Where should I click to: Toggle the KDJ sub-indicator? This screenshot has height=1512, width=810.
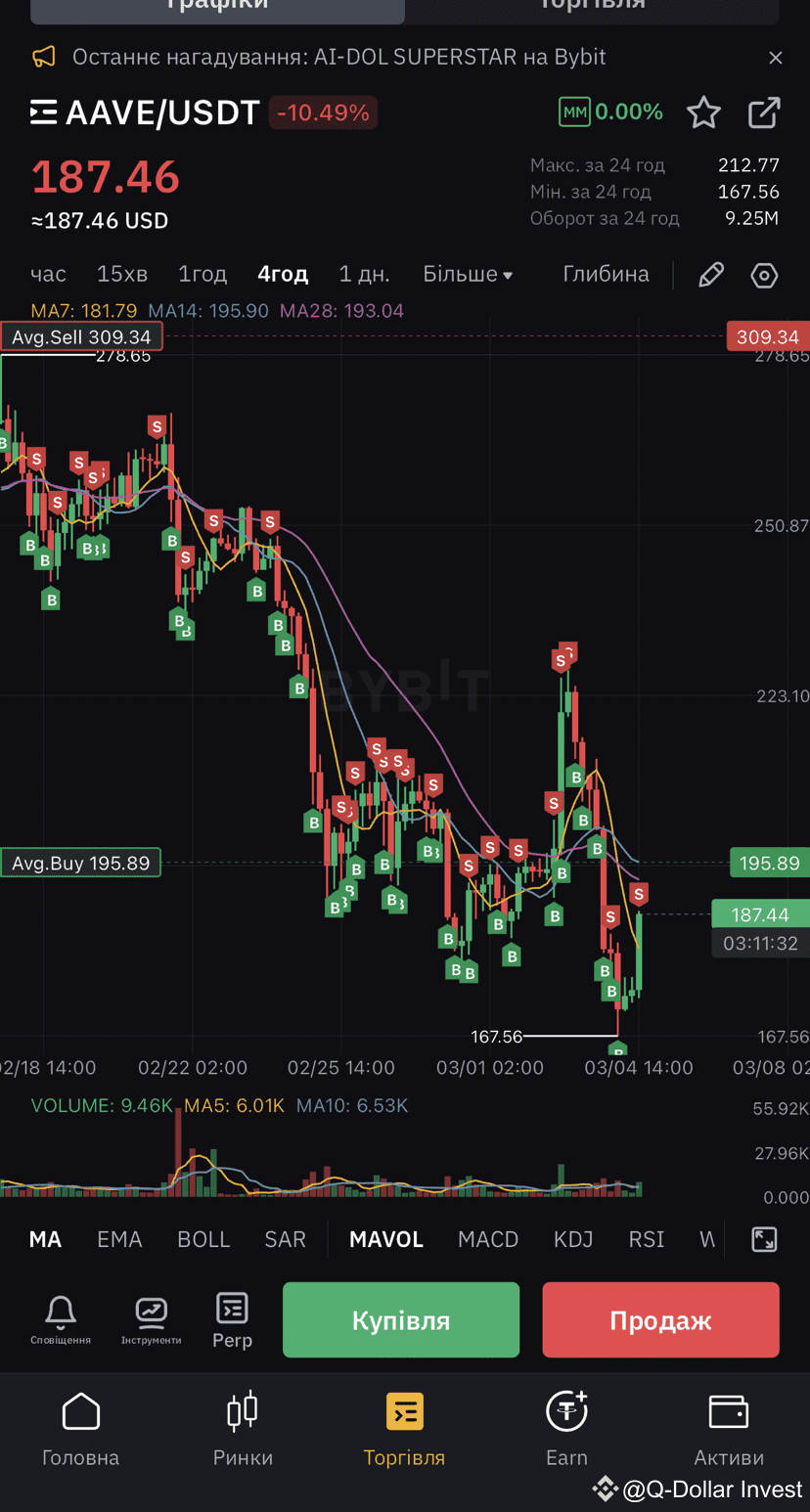(x=573, y=1239)
